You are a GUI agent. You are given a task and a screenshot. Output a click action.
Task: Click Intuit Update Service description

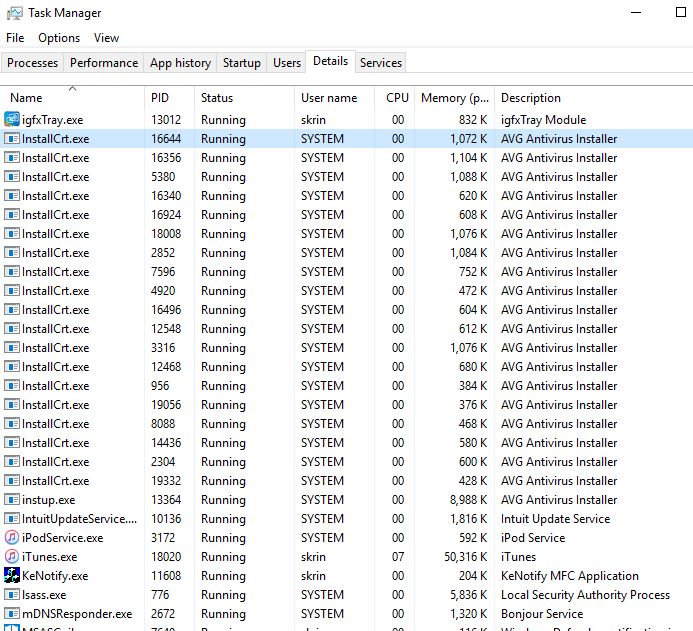555,519
